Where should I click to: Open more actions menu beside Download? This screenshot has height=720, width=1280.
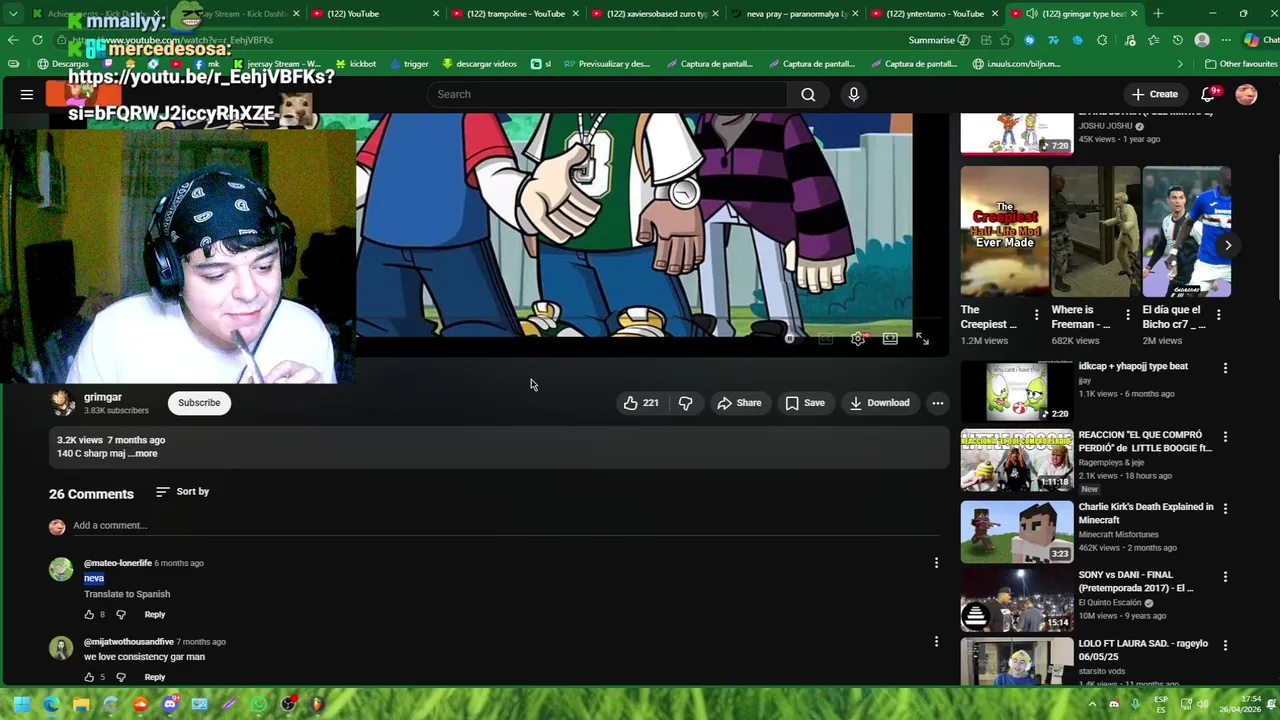[938, 403]
